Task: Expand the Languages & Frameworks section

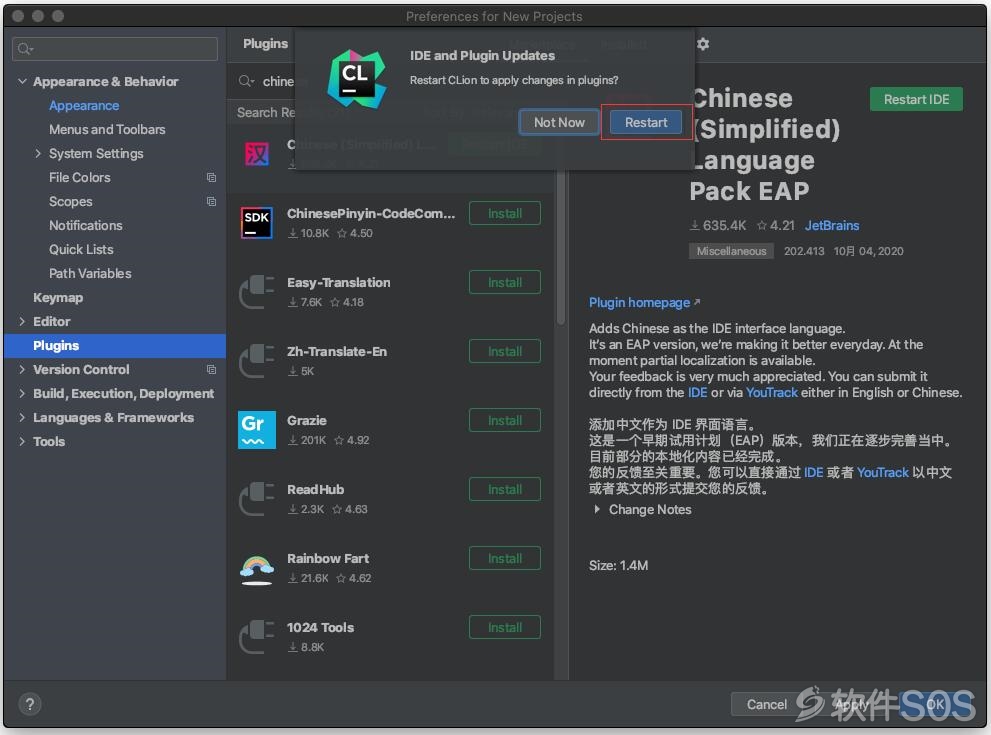Action: pyautogui.click(x=22, y=417)
